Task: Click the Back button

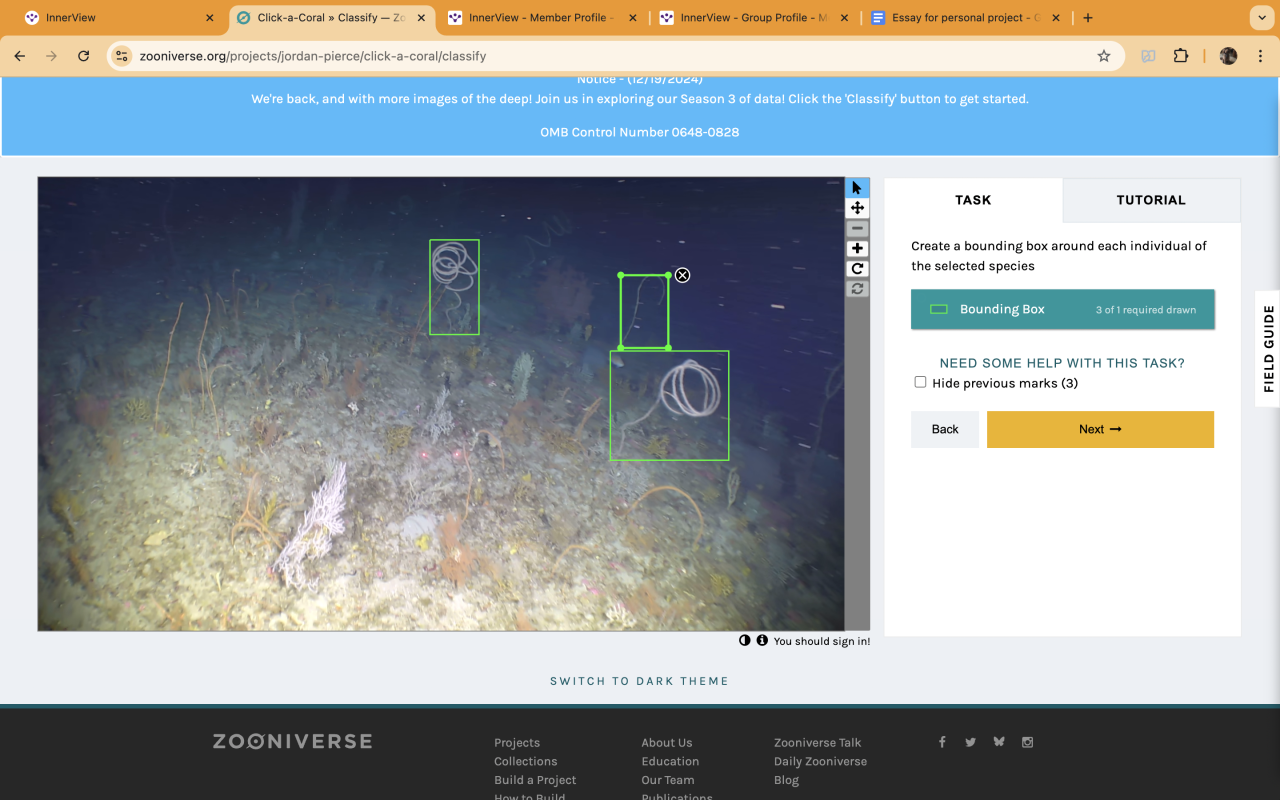Action: pyautogui.click(x=945, y=429)
